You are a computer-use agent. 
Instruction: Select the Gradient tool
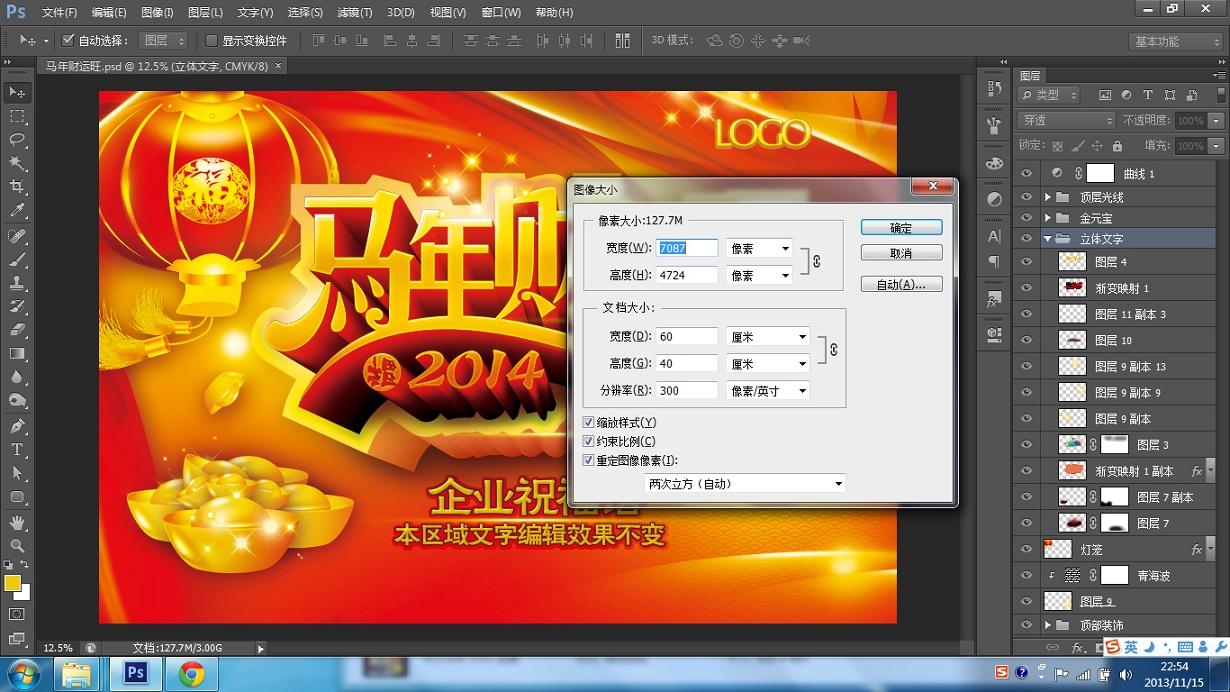point(17,354)
